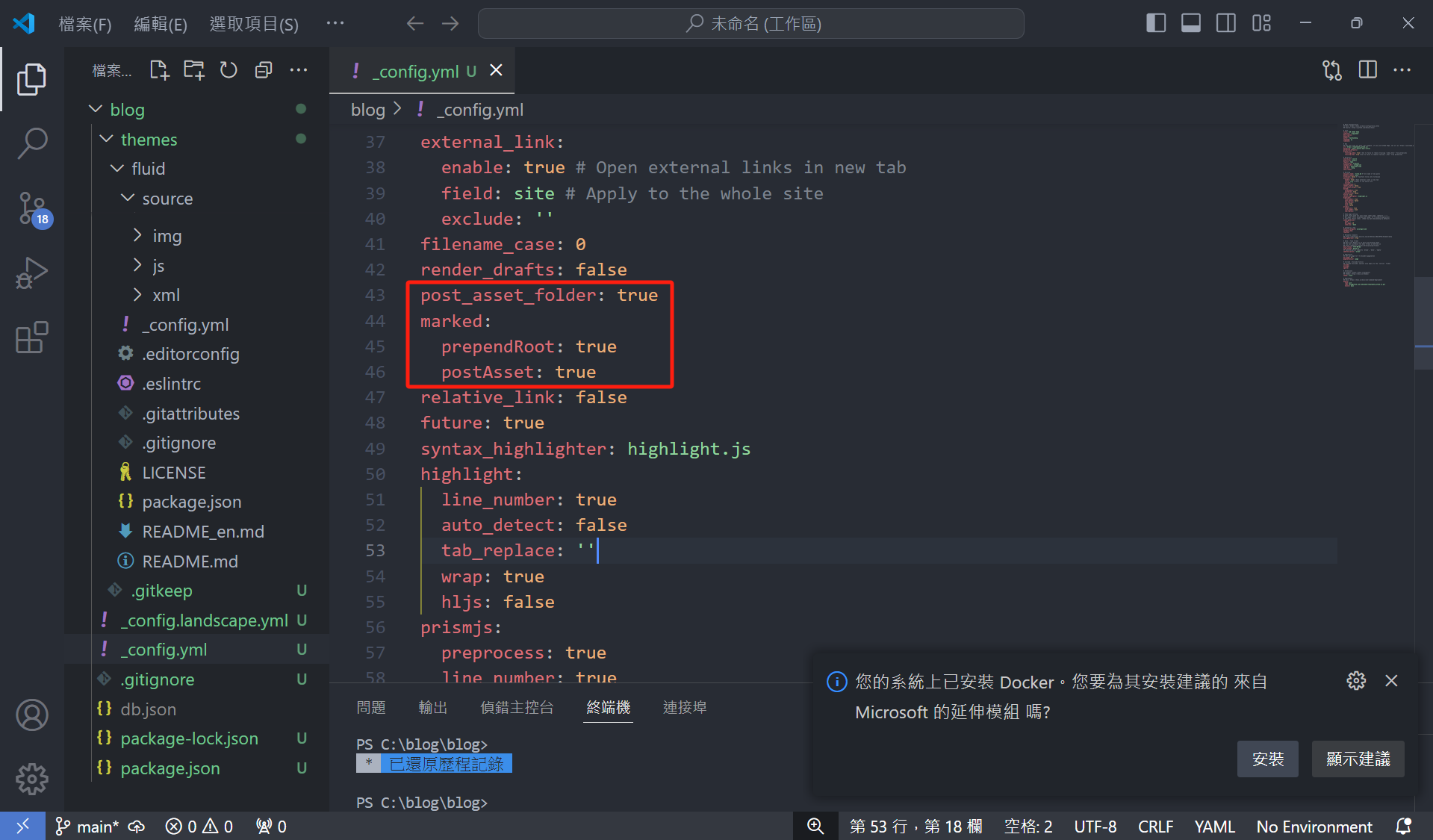Collapse the fluid folder
Screen dimensions: 1433x840
coord(117,169)
